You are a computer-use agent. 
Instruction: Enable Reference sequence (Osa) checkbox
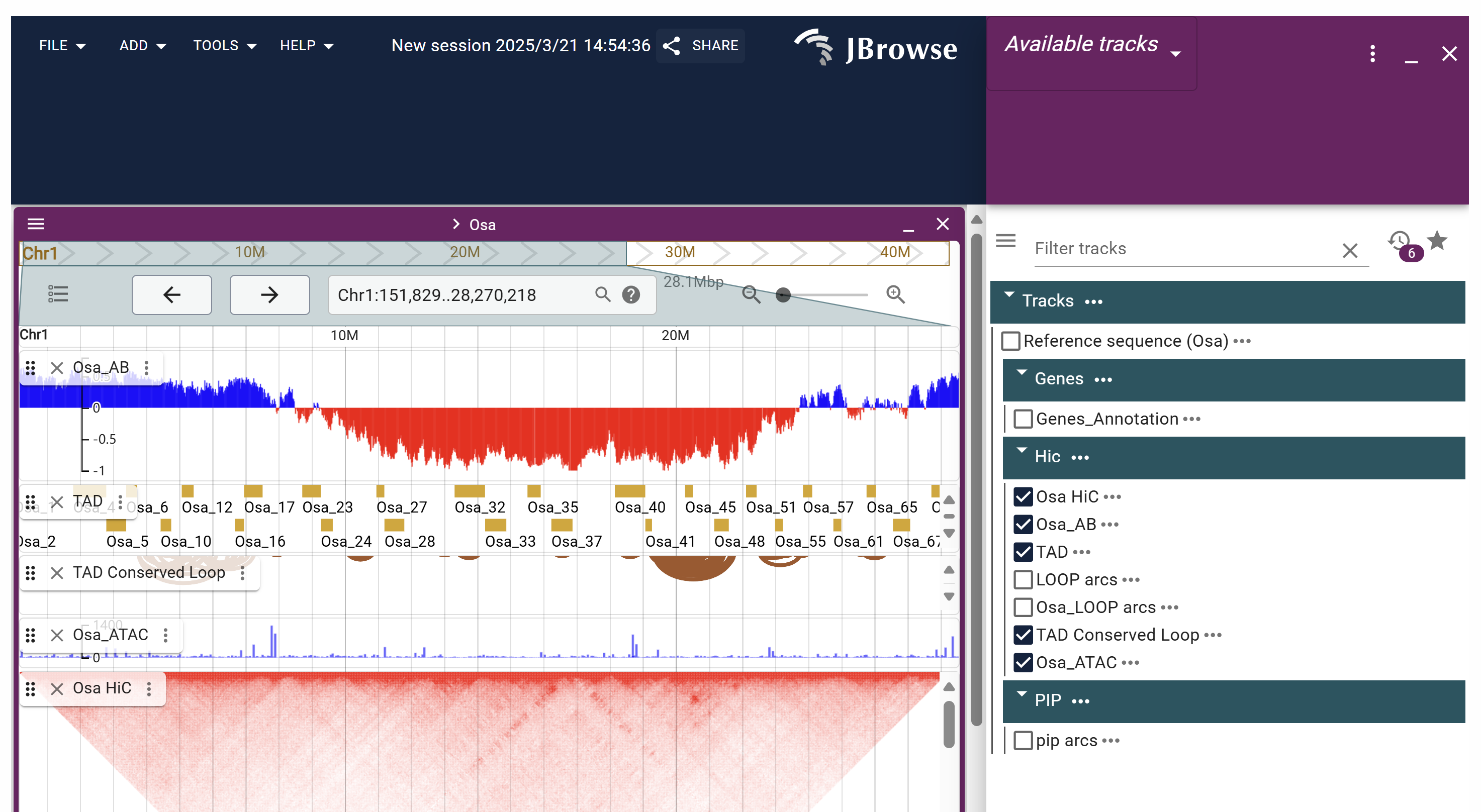click(x=1010, y=341)
